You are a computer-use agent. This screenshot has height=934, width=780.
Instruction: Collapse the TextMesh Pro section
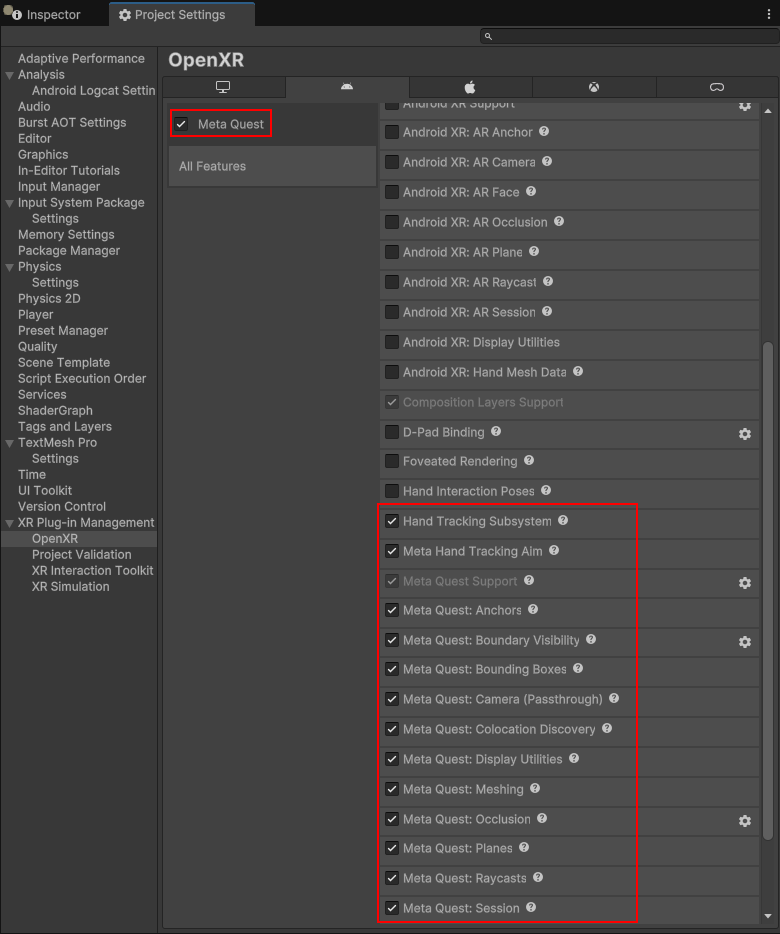tap(10, 443)
